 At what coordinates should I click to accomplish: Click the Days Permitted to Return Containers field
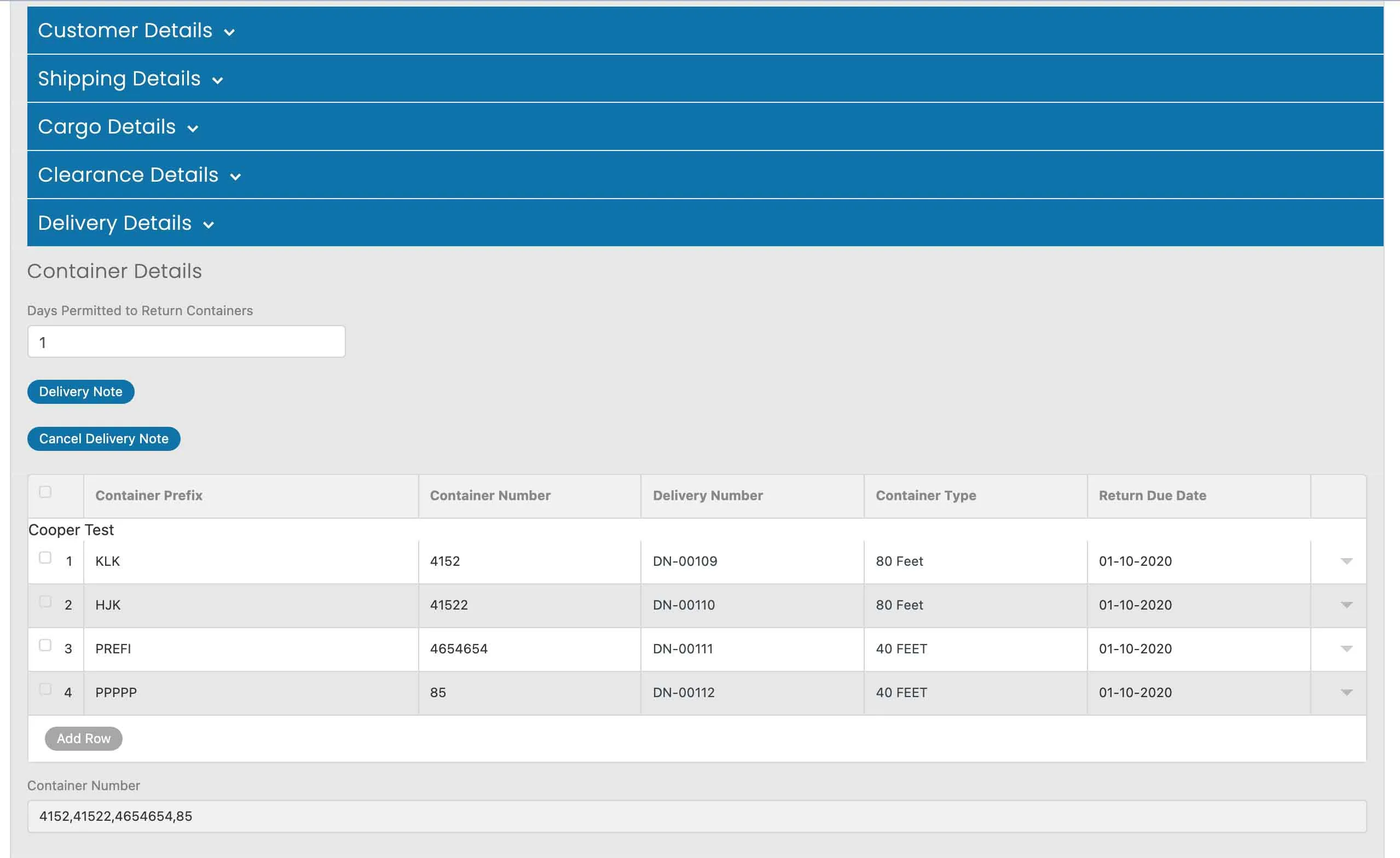click(x=186, y=341)
